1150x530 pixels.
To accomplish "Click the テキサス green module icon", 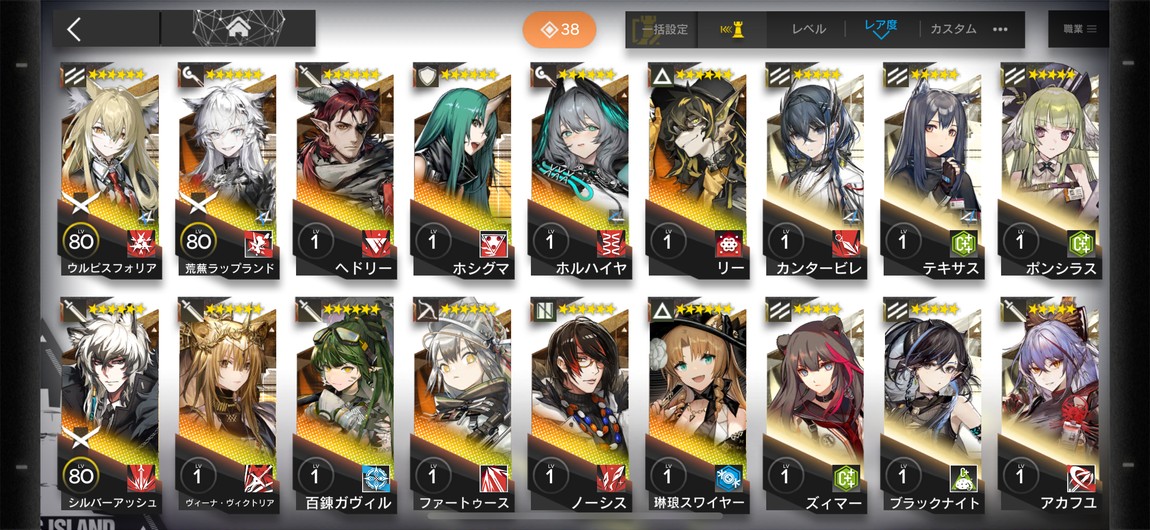I will click(963, 243).
